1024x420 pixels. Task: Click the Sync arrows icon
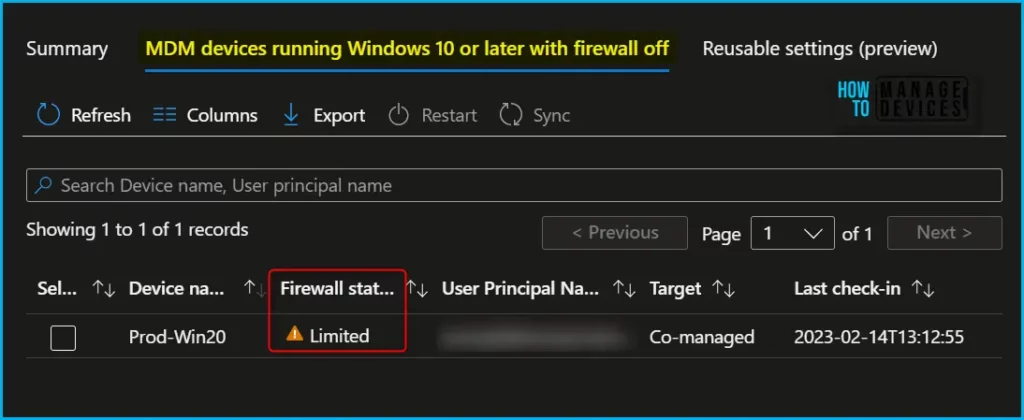510,115
